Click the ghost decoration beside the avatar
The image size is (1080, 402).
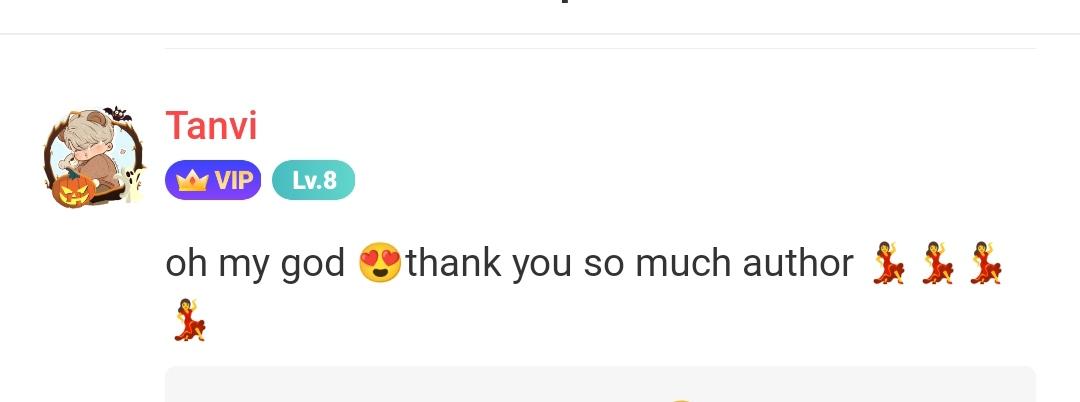131,183
